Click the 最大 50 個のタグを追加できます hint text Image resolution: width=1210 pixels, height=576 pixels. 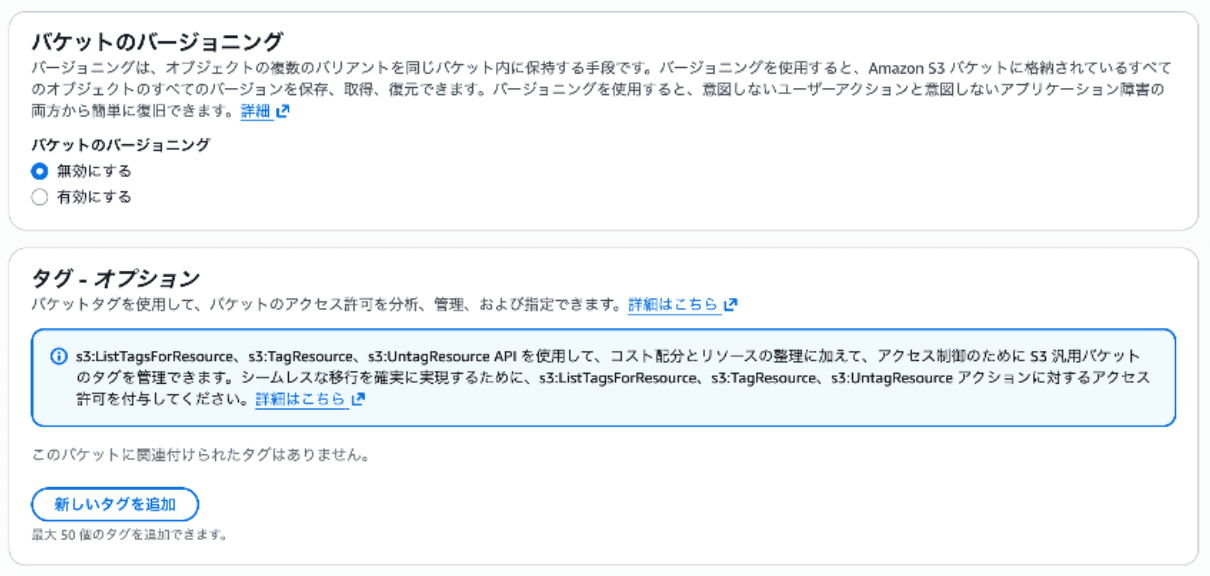[x=129, y=535]
